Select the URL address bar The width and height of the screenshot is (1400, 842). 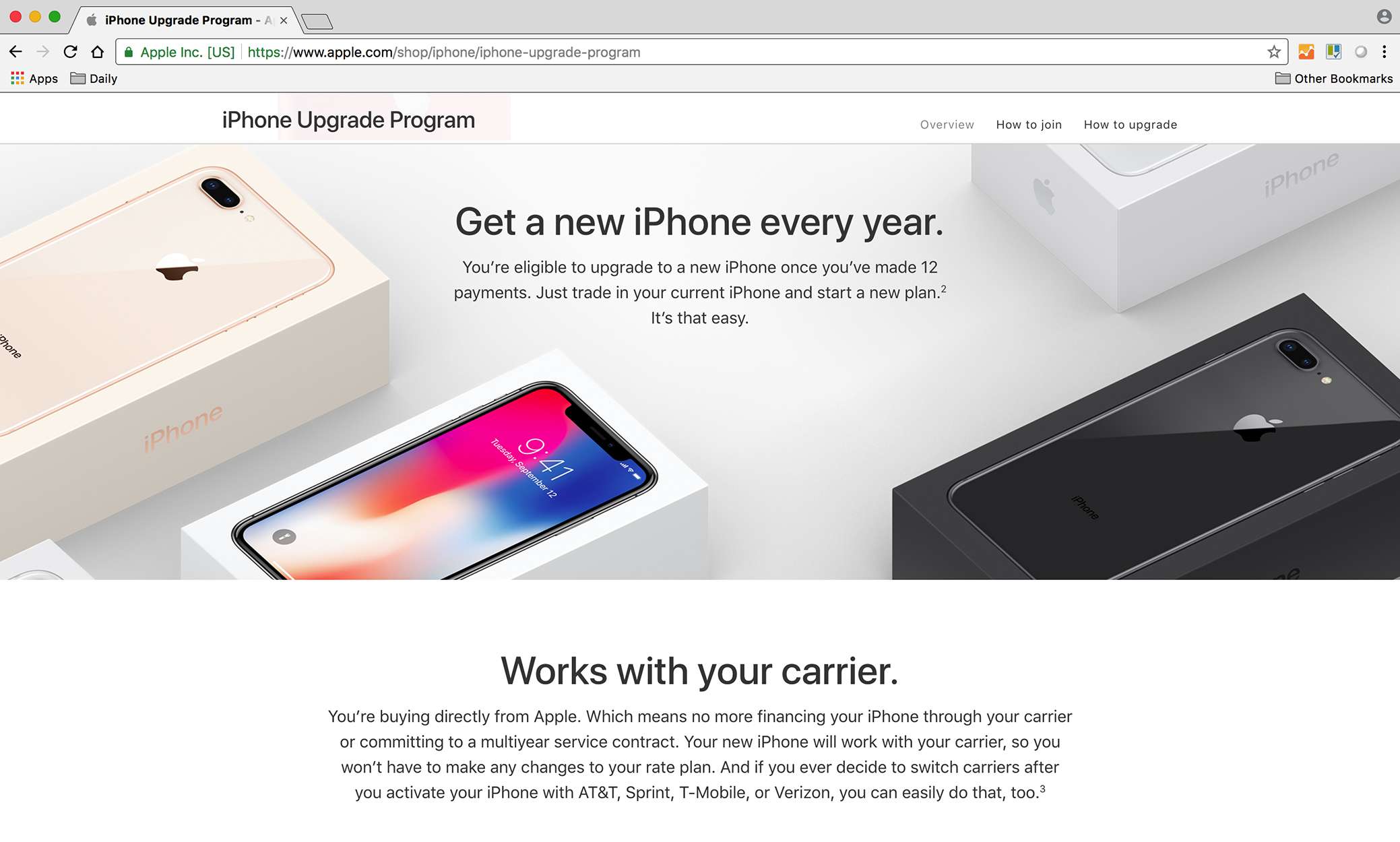point(700,53)
